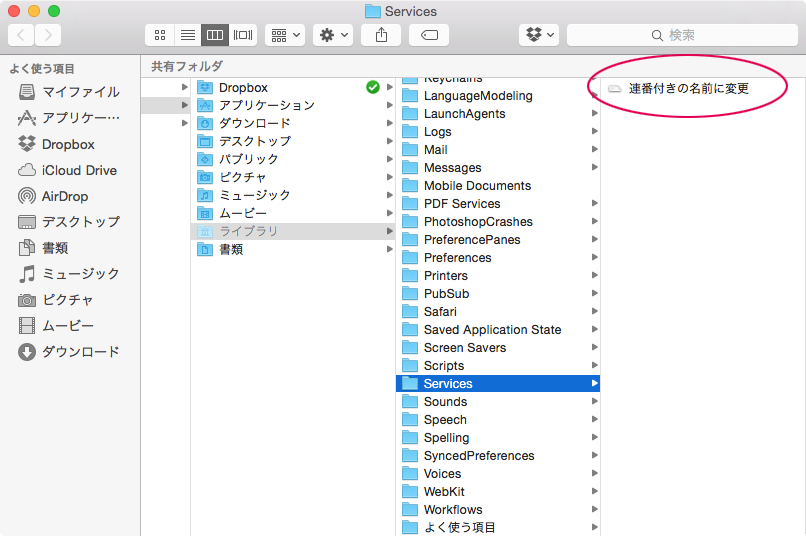Click the search field
Screen dimensions: 806x536
tap(682, 35)
